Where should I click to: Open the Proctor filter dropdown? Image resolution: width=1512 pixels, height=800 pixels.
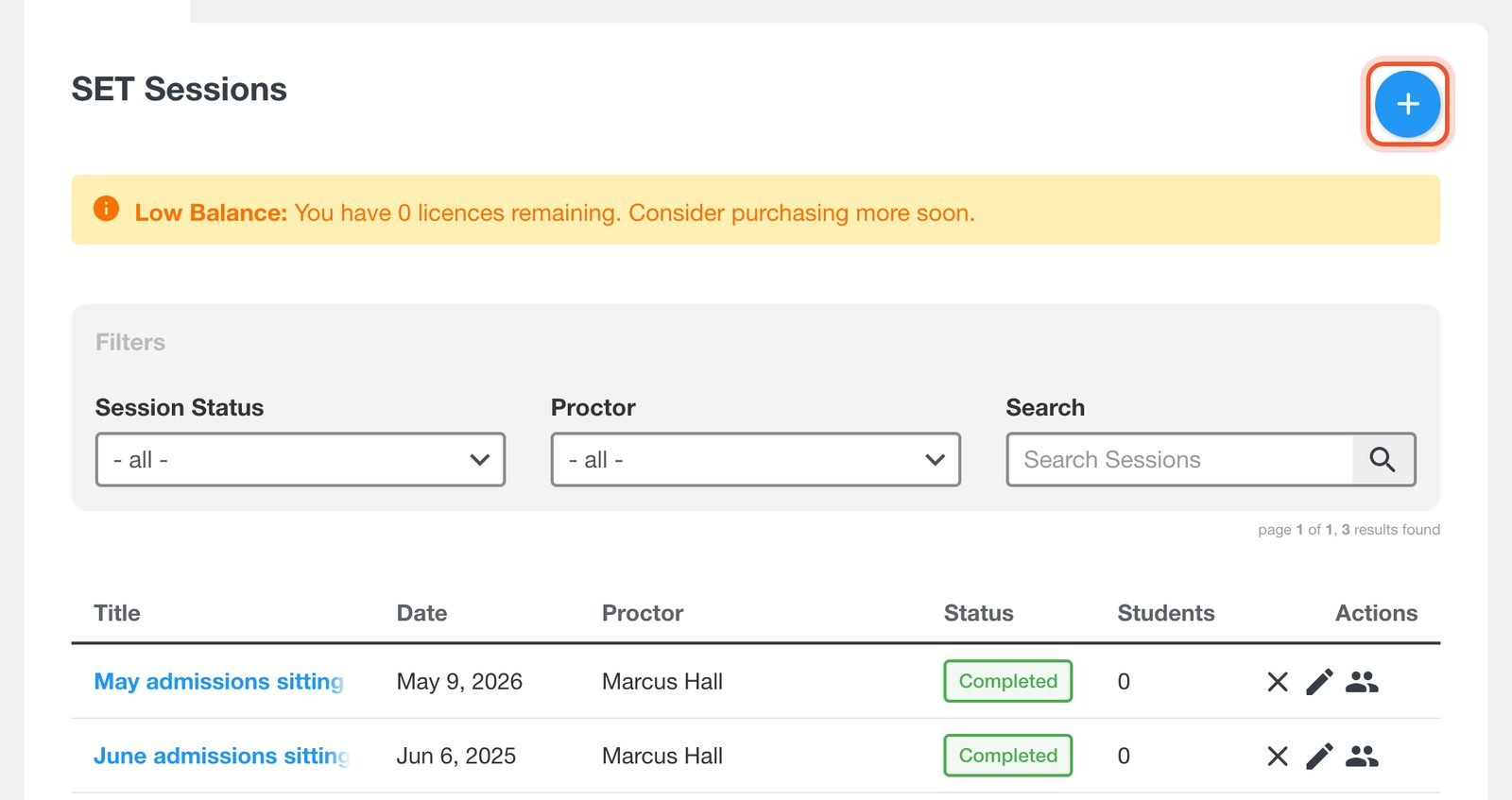click(756, 460)
